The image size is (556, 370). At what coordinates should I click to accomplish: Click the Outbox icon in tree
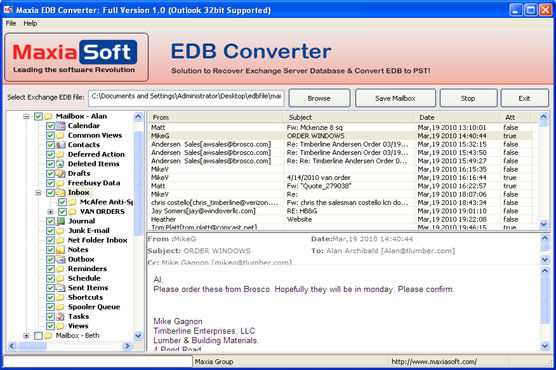[61, 260]
